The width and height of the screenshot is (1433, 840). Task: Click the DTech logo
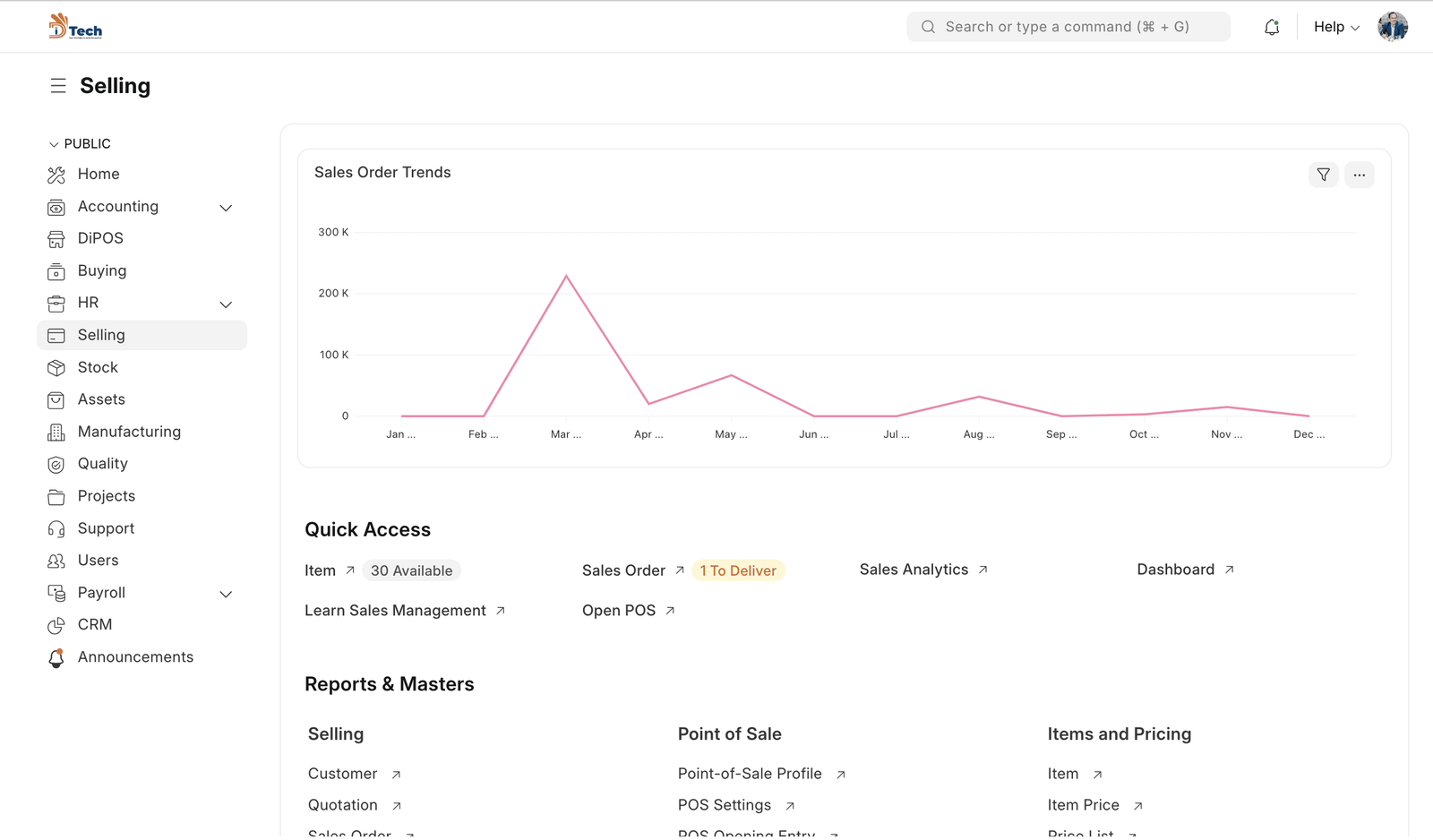[x=75, y=27]
